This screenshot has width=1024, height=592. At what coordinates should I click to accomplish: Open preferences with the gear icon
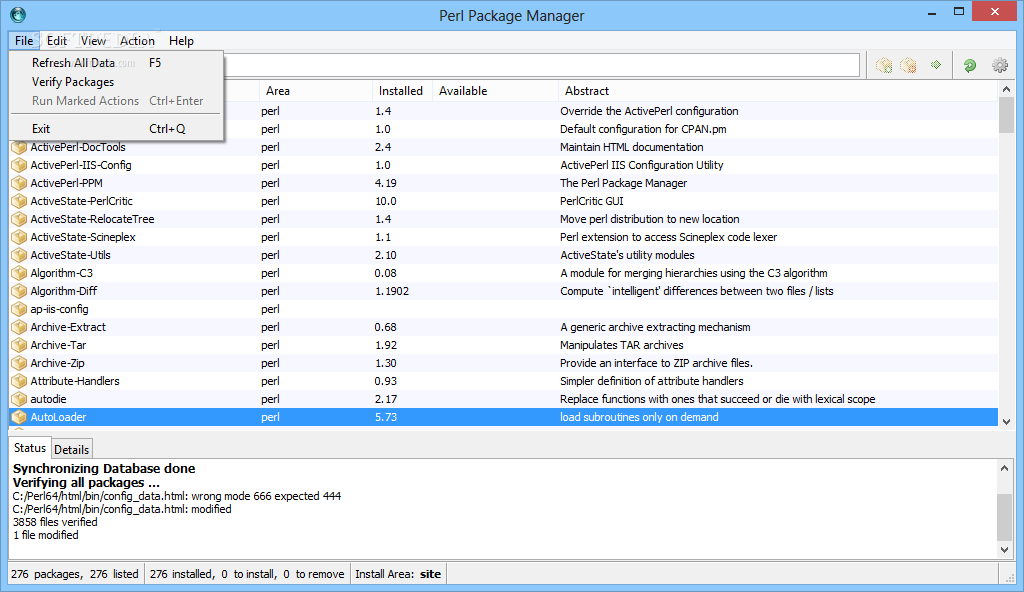(1000, 65)
